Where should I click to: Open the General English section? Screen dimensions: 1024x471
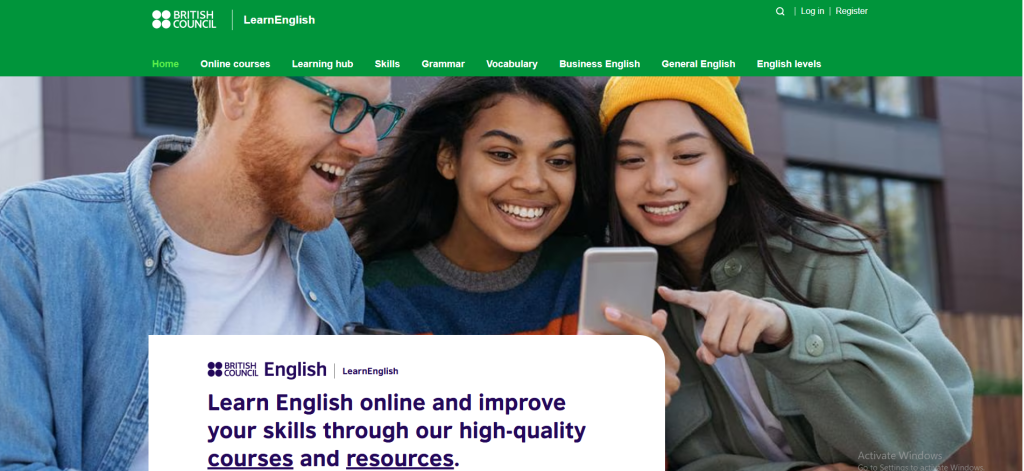tap(698, 64)
